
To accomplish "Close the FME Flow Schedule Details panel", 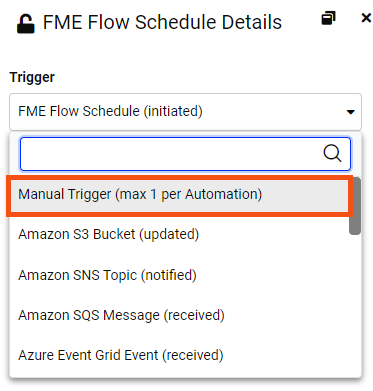I will tap(367, 18).
